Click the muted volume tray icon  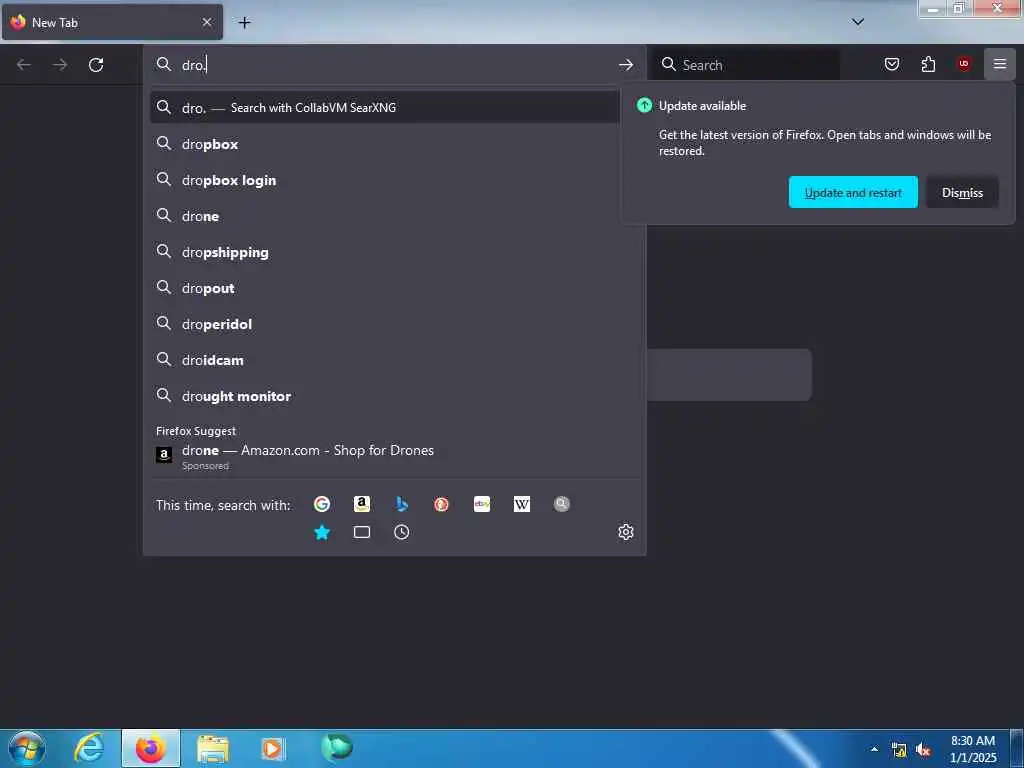pyautogui.click(x=923, y=750)
